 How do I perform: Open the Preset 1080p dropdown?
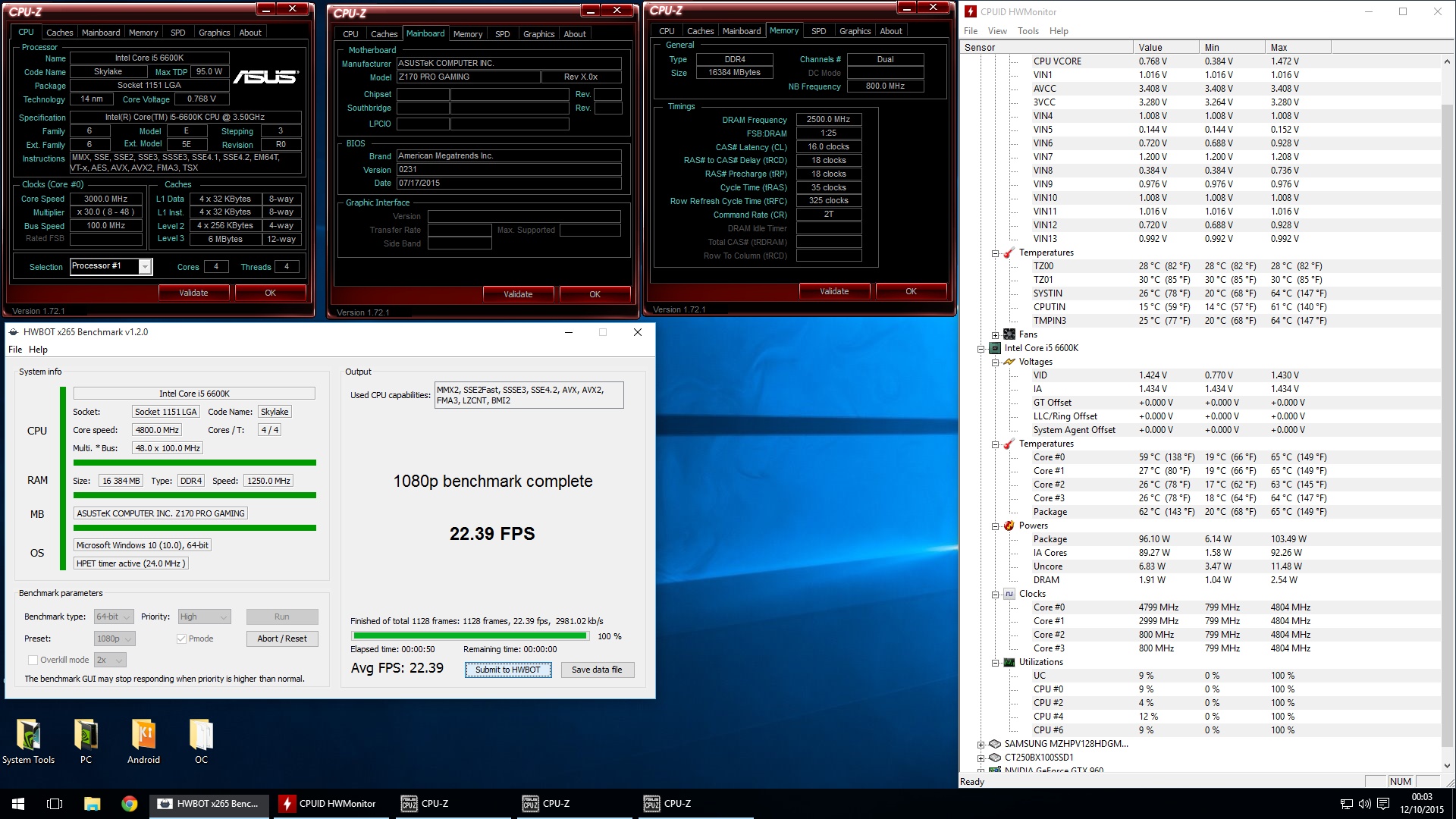tap(115, 639)
